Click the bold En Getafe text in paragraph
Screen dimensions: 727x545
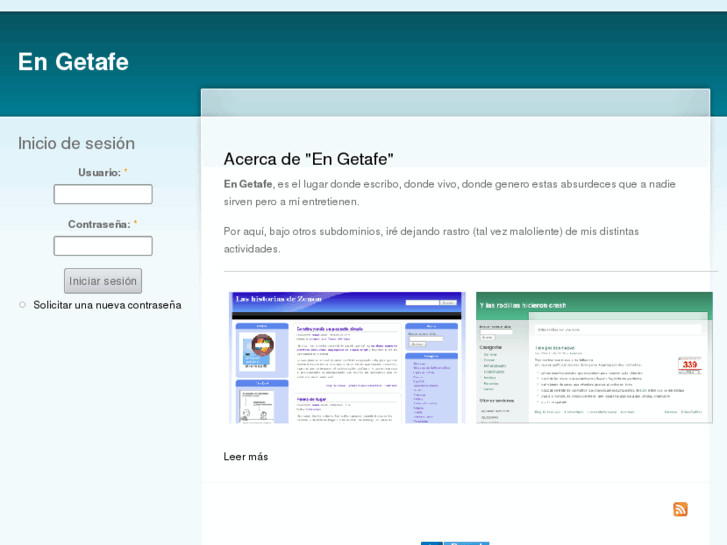tap(248, 184)
